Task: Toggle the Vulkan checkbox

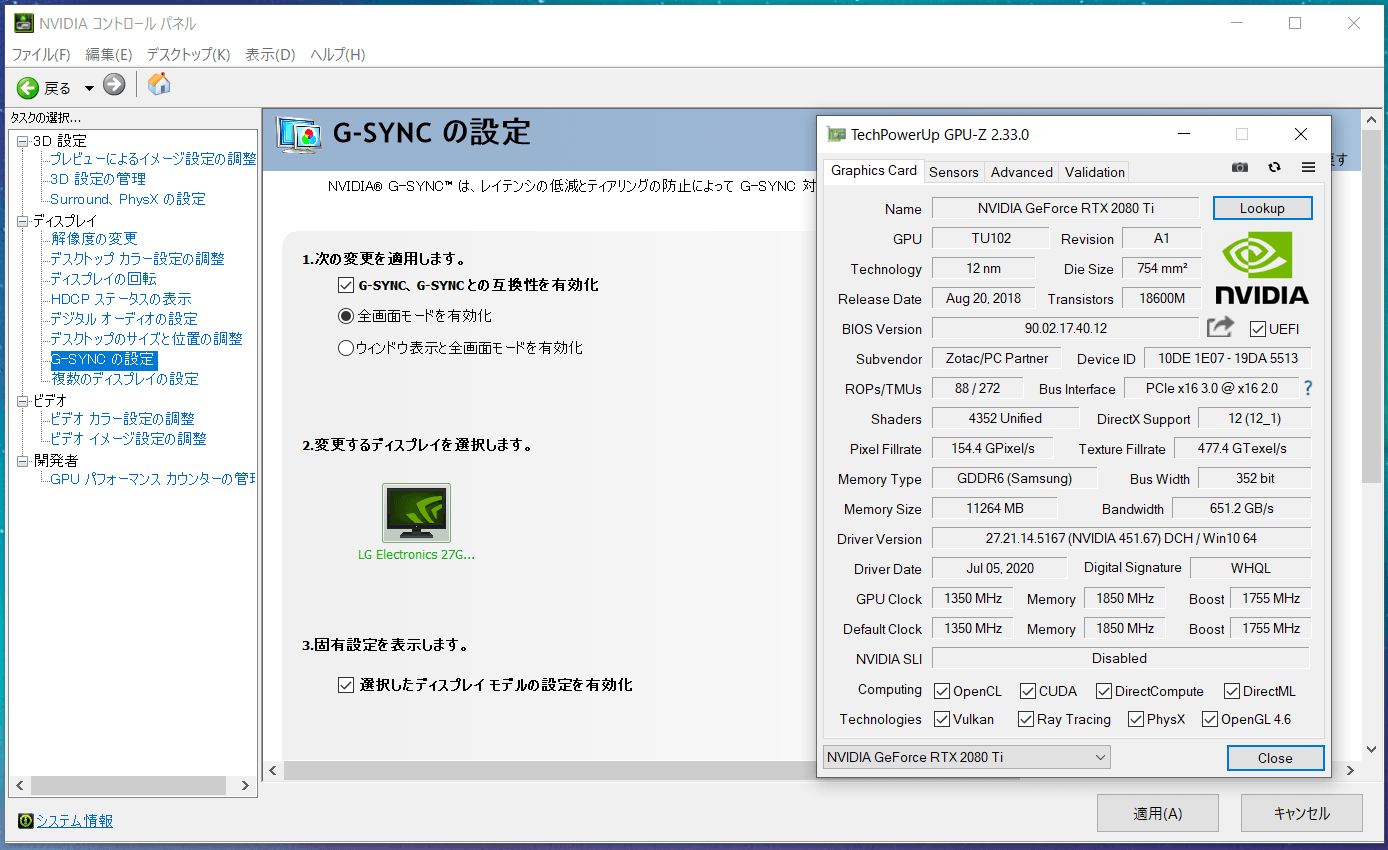Action: click(x=942, y=719)
